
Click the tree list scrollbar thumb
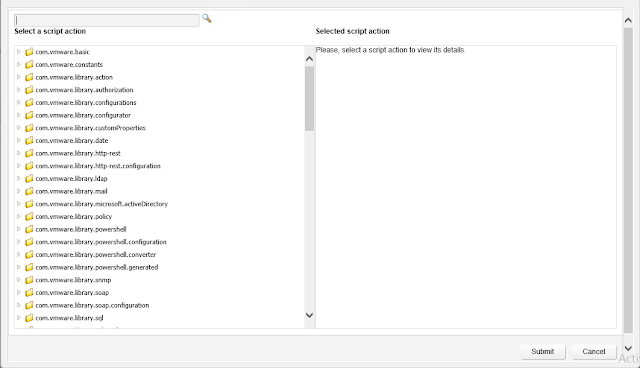tap(309, 98)
